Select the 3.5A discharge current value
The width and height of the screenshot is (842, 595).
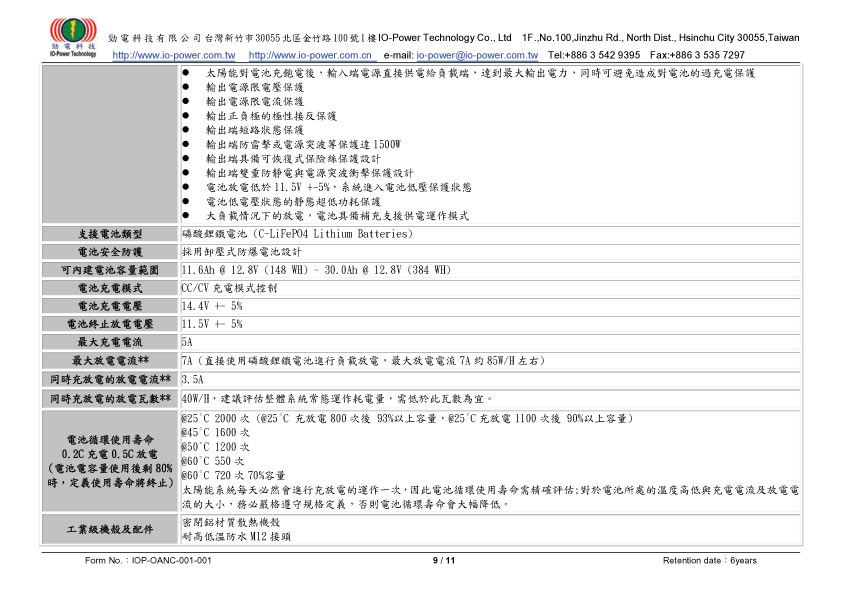tap(193, 379)
